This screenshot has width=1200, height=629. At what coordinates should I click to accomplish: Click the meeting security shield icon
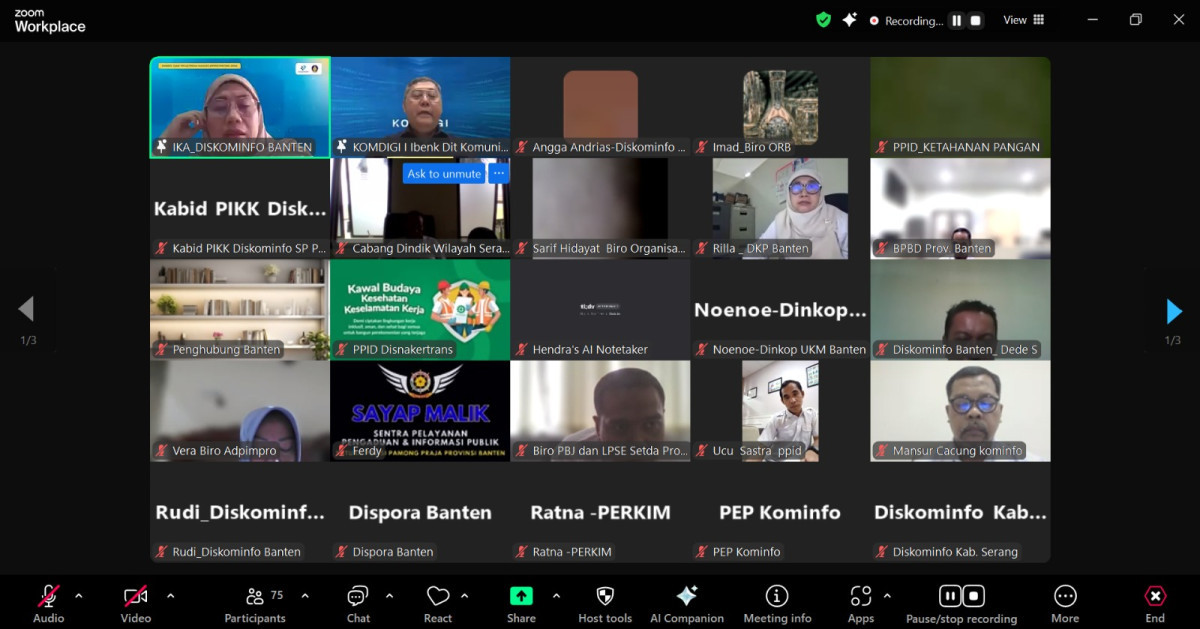[823, 19]
